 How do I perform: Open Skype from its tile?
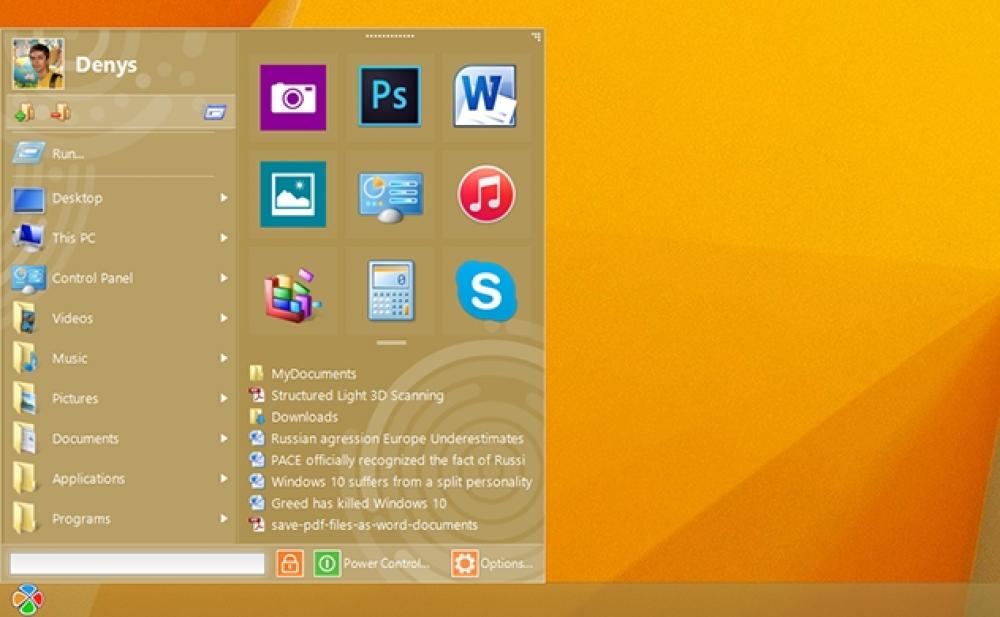(486, 290)
